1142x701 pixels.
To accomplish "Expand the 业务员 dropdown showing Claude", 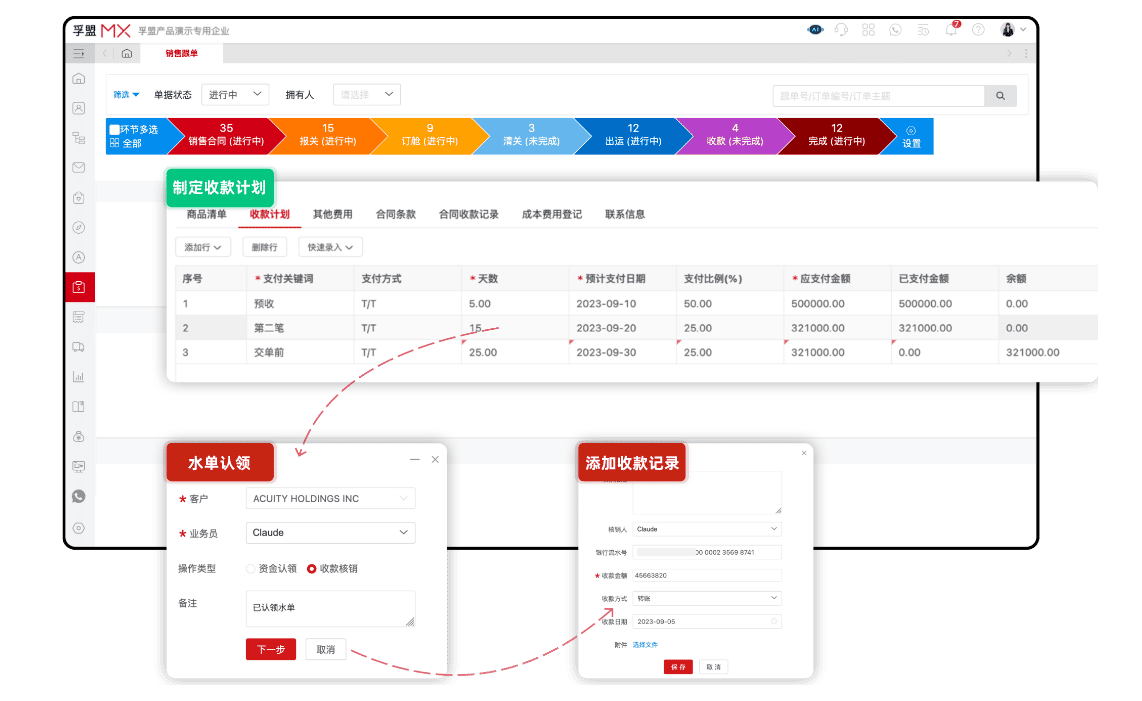I will coord(330,533).
